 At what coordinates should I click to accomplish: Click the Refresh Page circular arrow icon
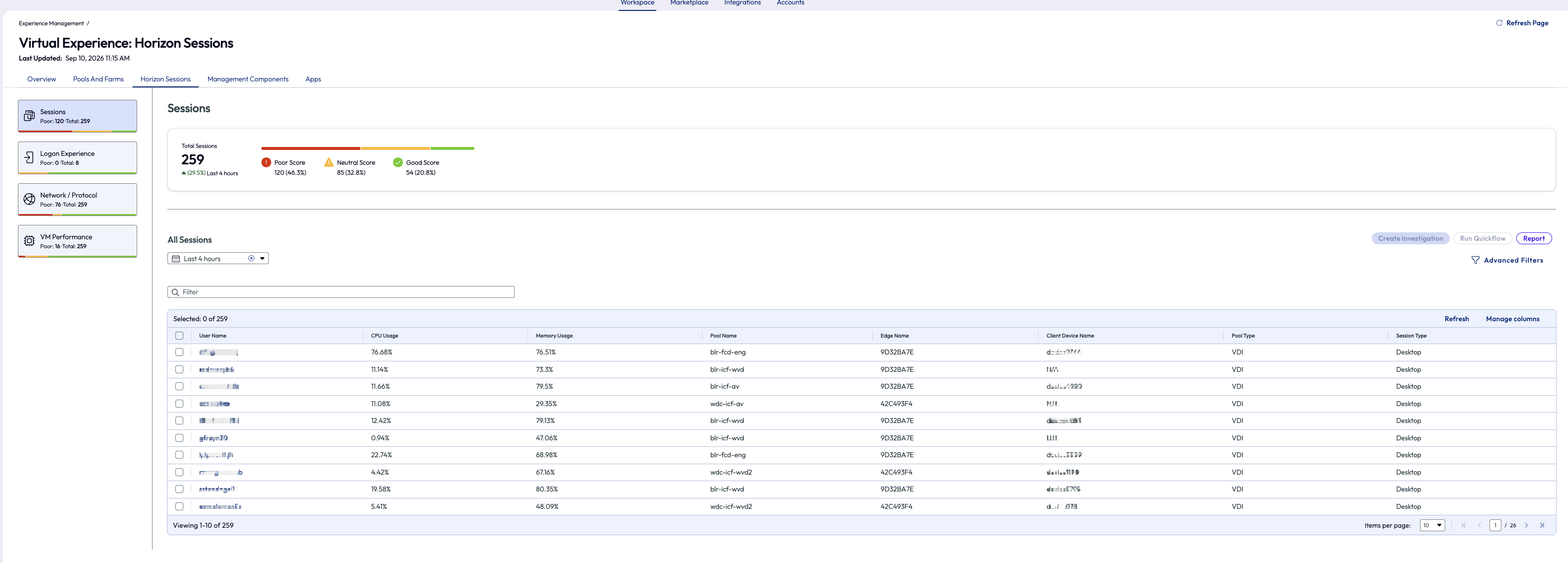1499,23
